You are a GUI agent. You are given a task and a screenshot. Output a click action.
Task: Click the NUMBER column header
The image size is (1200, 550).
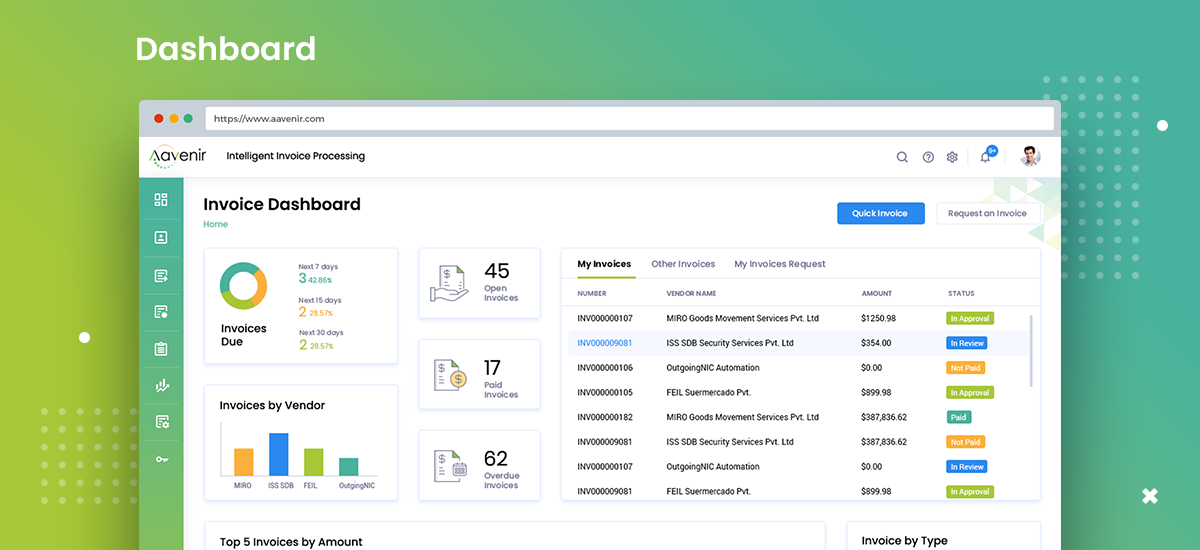[x=592, y=294]
